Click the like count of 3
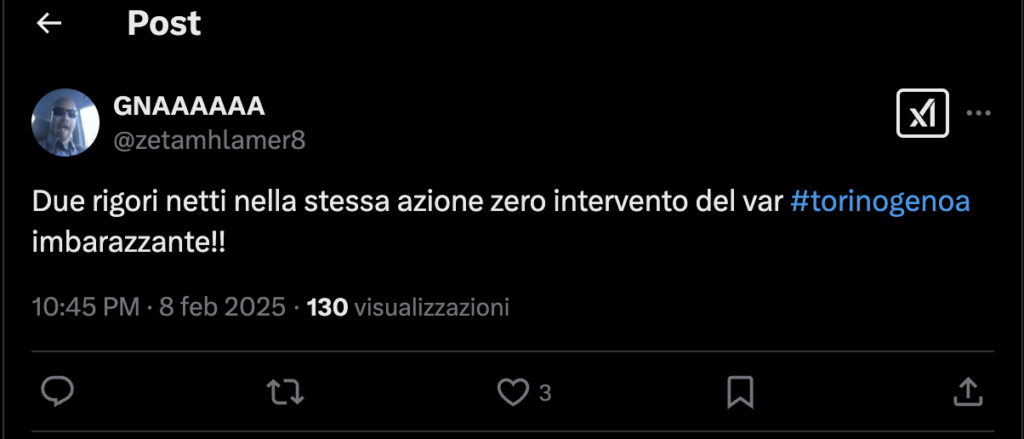The height and width of the screenshot is (439, 1024). pos(545,393)
